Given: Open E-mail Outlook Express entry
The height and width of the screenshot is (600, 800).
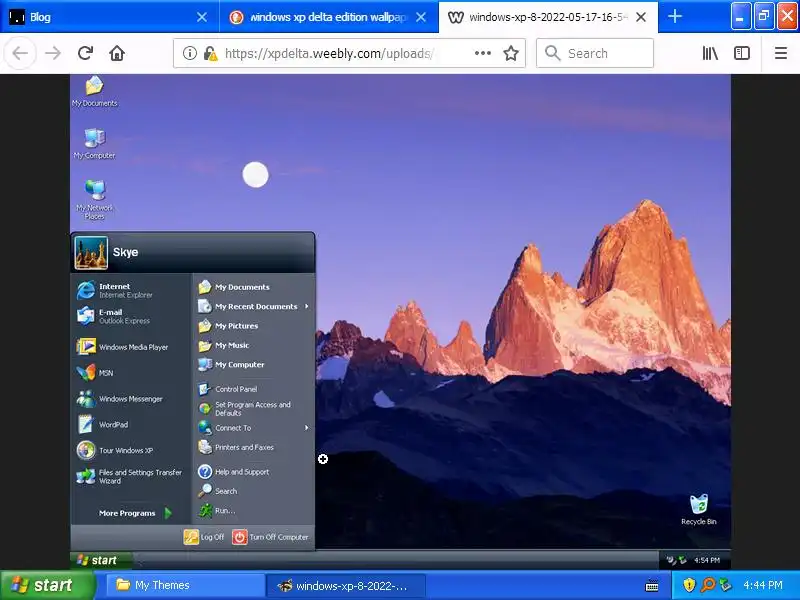Looking at the screenshot, I should [133, 316].
